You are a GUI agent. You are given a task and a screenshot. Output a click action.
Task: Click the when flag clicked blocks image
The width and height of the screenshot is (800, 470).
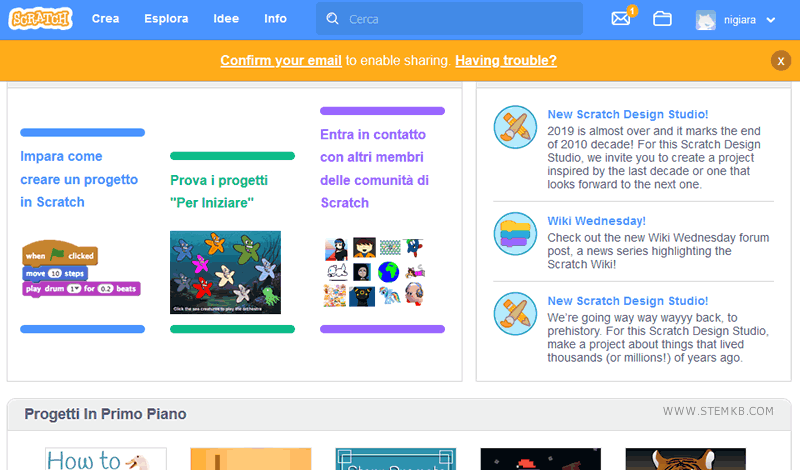82,268
